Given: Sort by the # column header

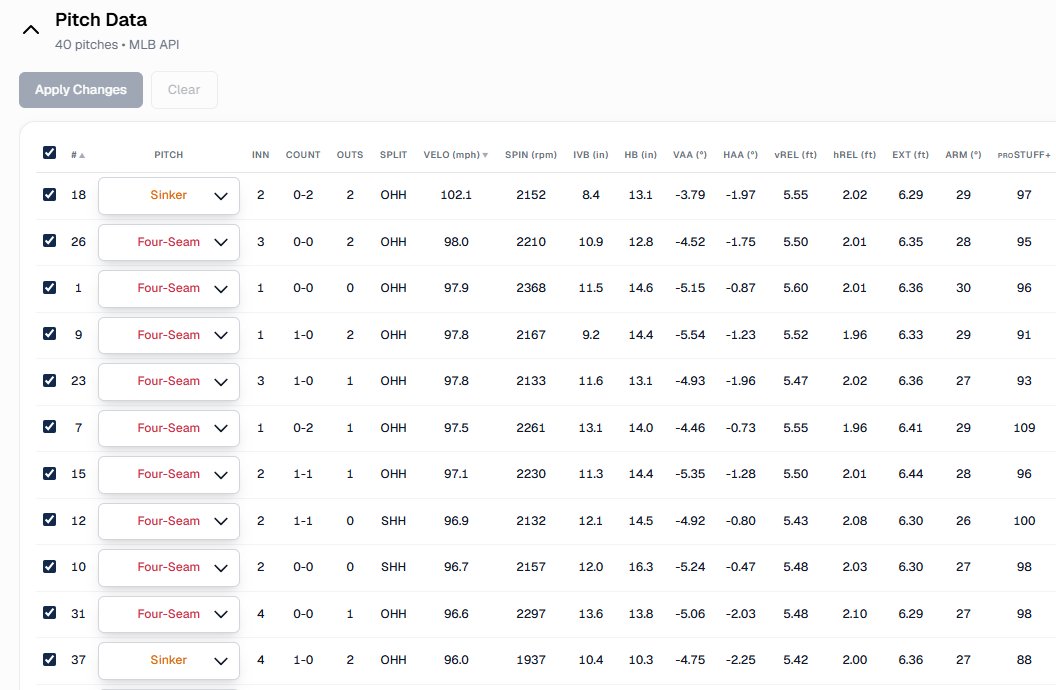Looking at the screenshot, I should tap(78, 155).
